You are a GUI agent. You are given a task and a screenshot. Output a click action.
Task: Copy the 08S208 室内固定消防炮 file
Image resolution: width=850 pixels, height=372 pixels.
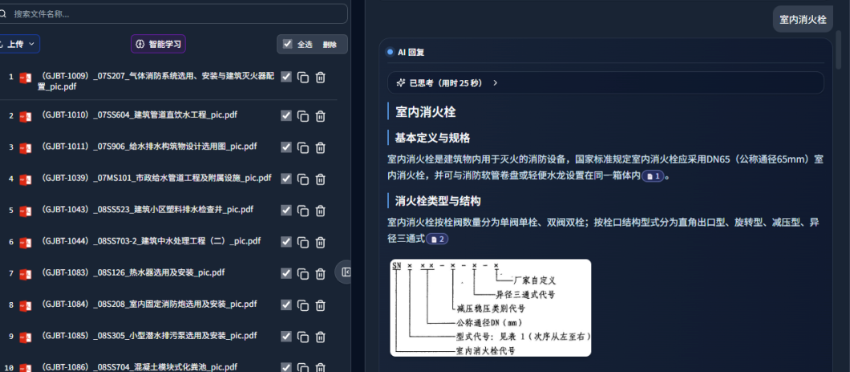tap(304, 305)
